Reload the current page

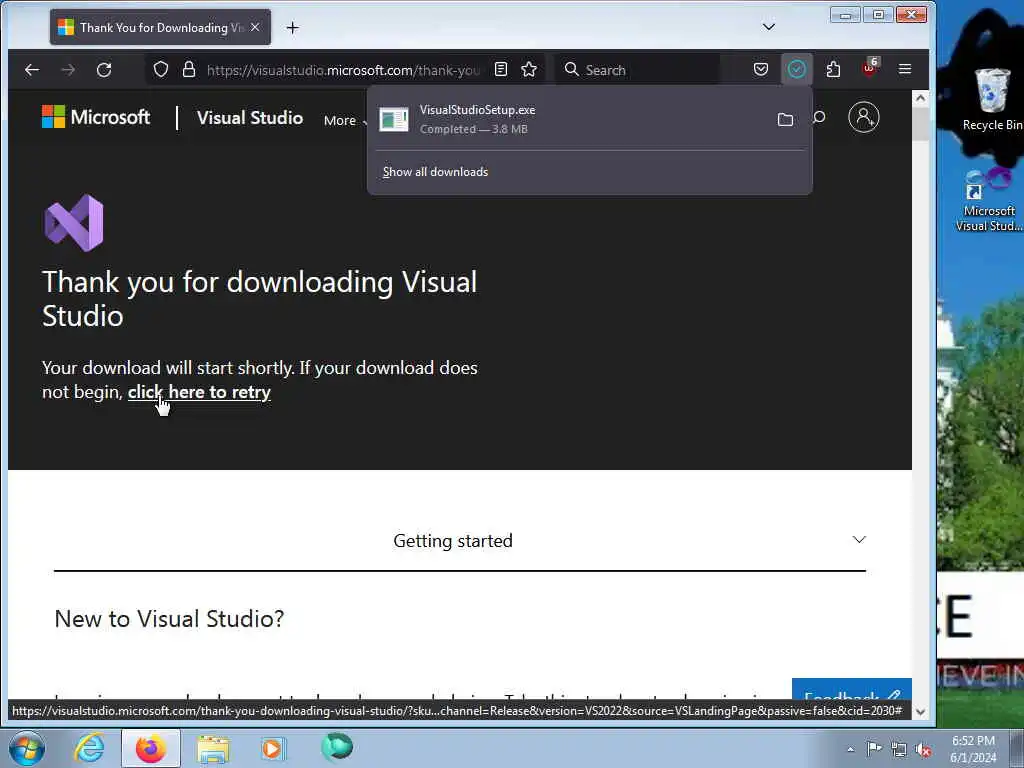point(104,70)
